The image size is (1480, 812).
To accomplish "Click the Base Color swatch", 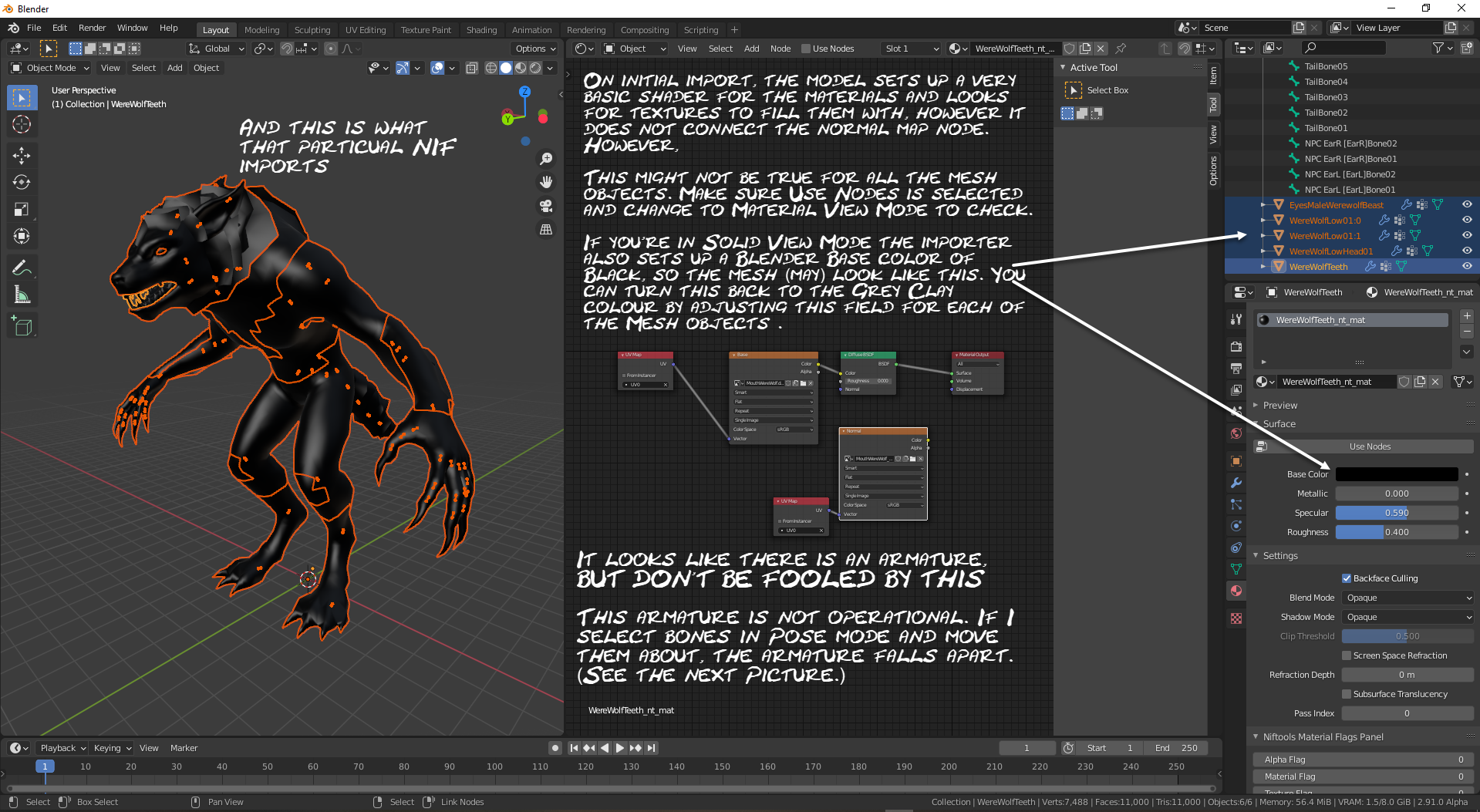I will coord(1397,474).
